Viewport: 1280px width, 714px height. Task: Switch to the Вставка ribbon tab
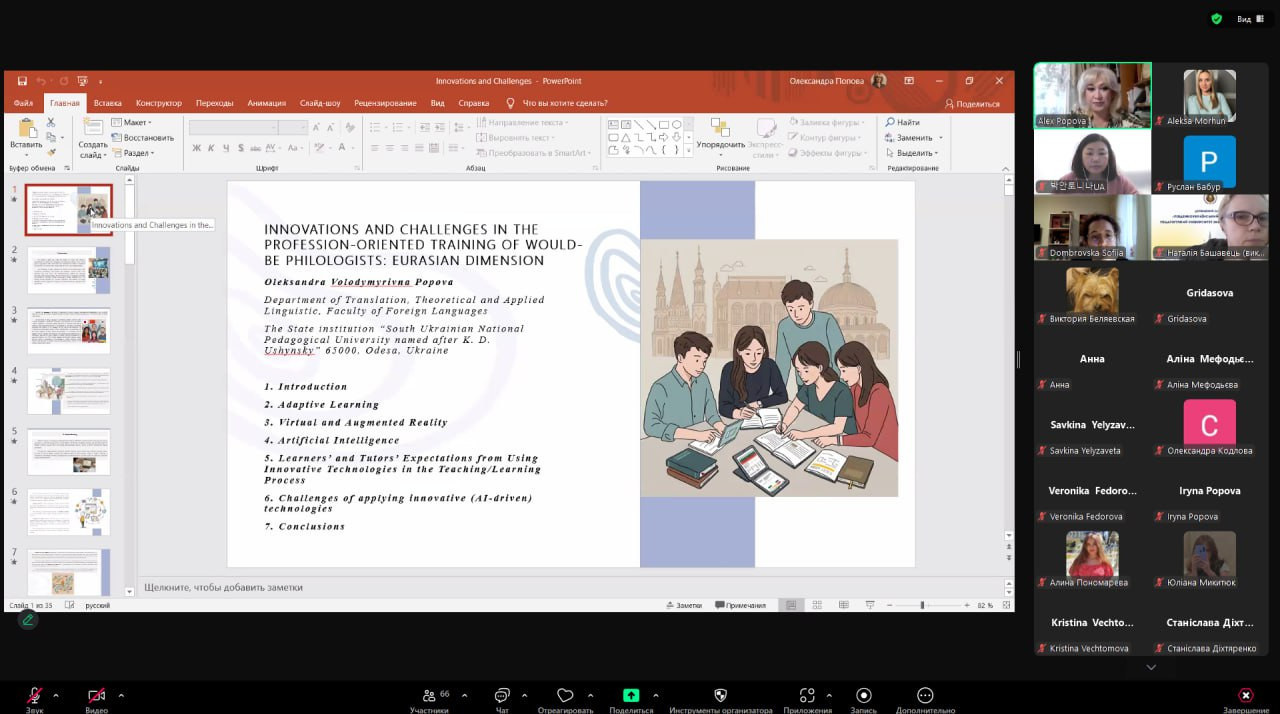(x=107, y=103)
